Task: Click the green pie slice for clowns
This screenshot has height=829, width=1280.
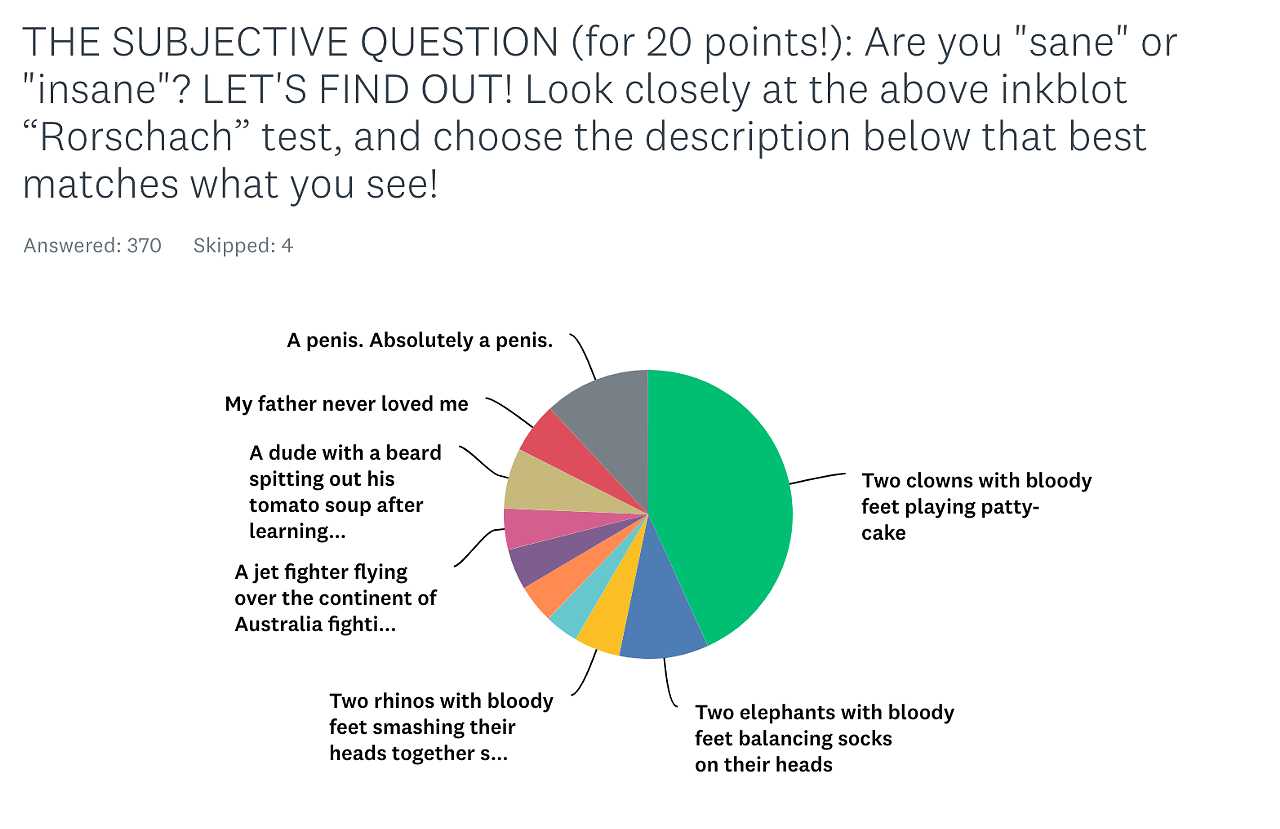Action: point(725,500)
